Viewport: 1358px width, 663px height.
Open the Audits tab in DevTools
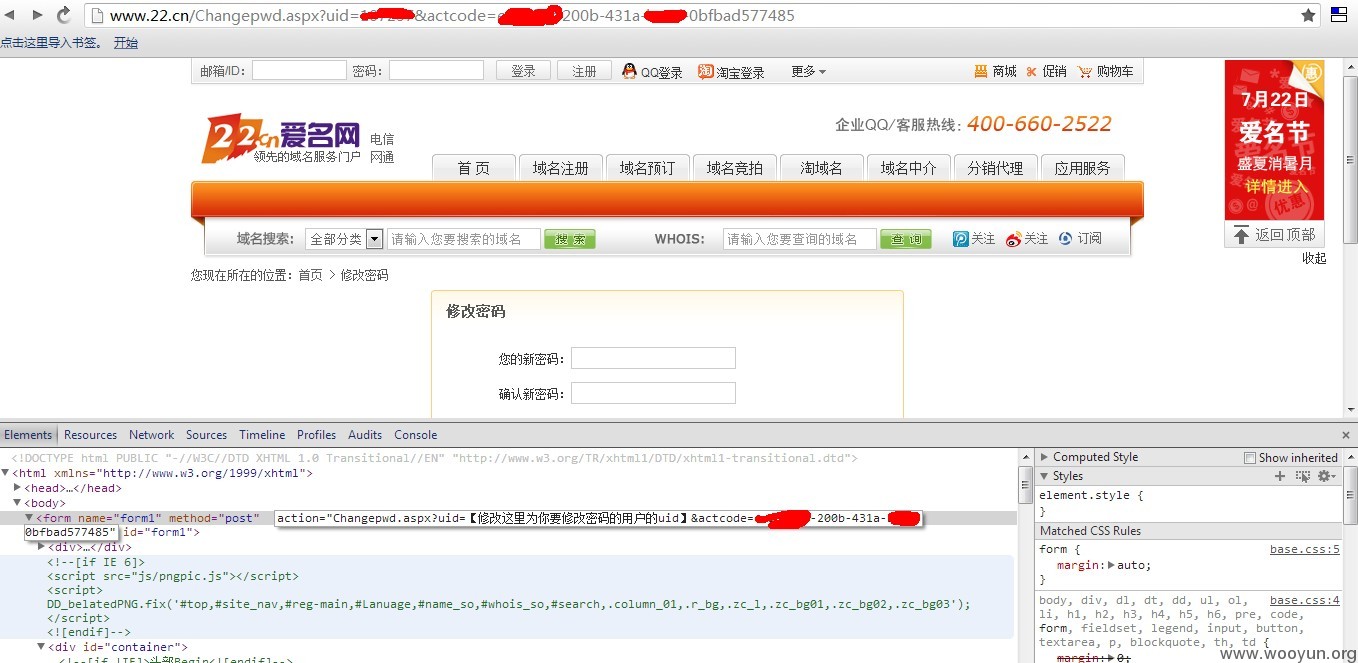(365, 435)
